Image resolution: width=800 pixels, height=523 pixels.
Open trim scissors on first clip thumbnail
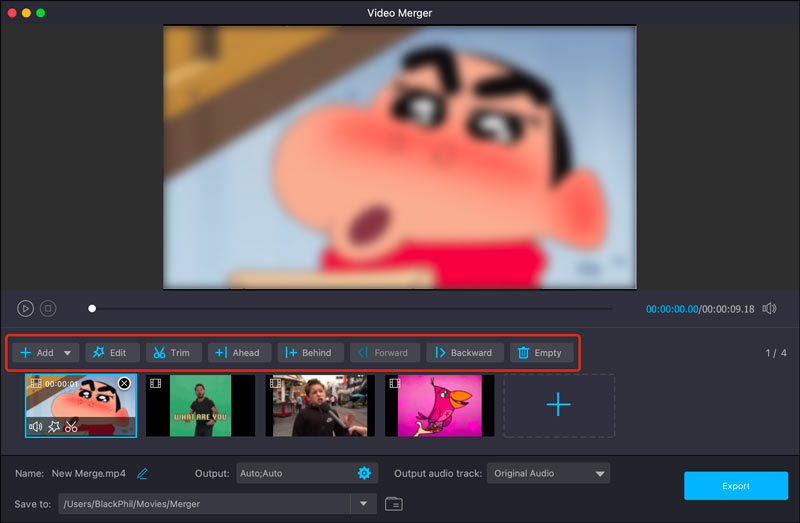[71, 427]
